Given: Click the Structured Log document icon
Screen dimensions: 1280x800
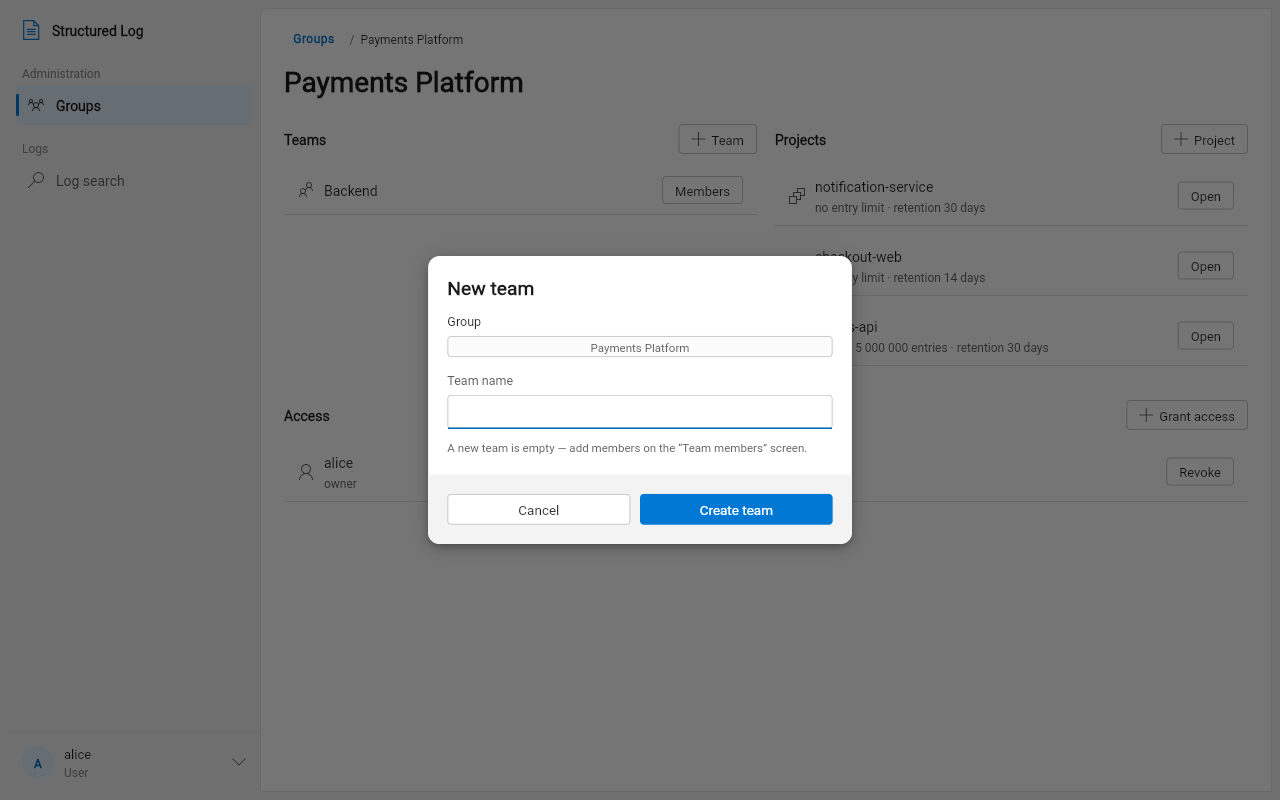Looking at the screenshot, I should 31,30.
